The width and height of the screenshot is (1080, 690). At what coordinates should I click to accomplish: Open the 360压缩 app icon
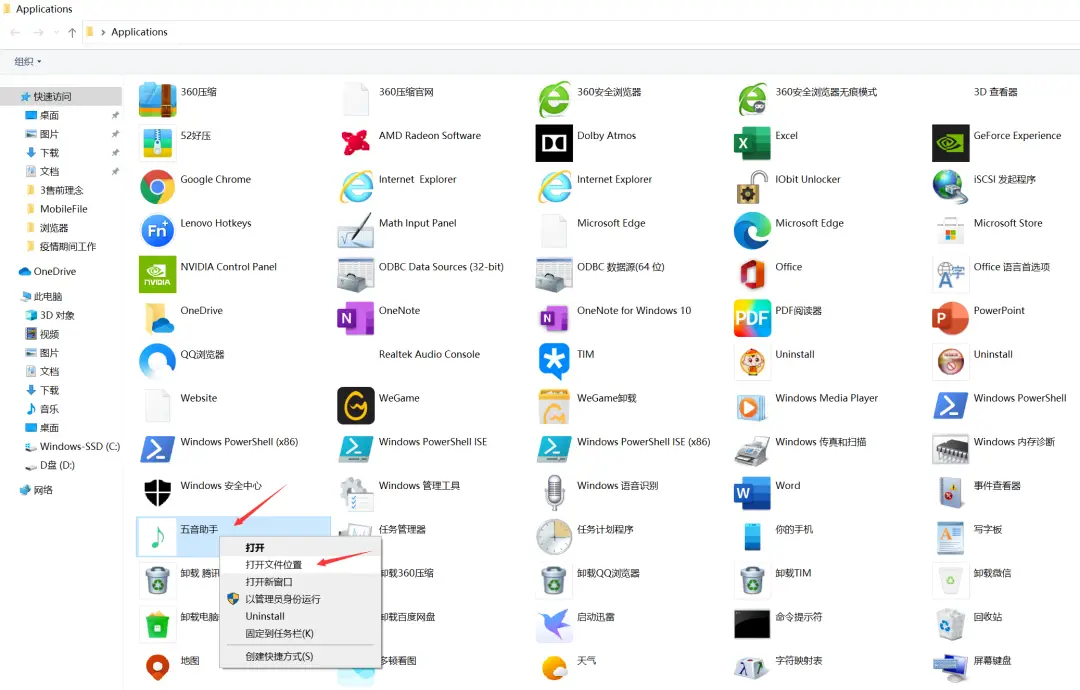tap(157, 100)
